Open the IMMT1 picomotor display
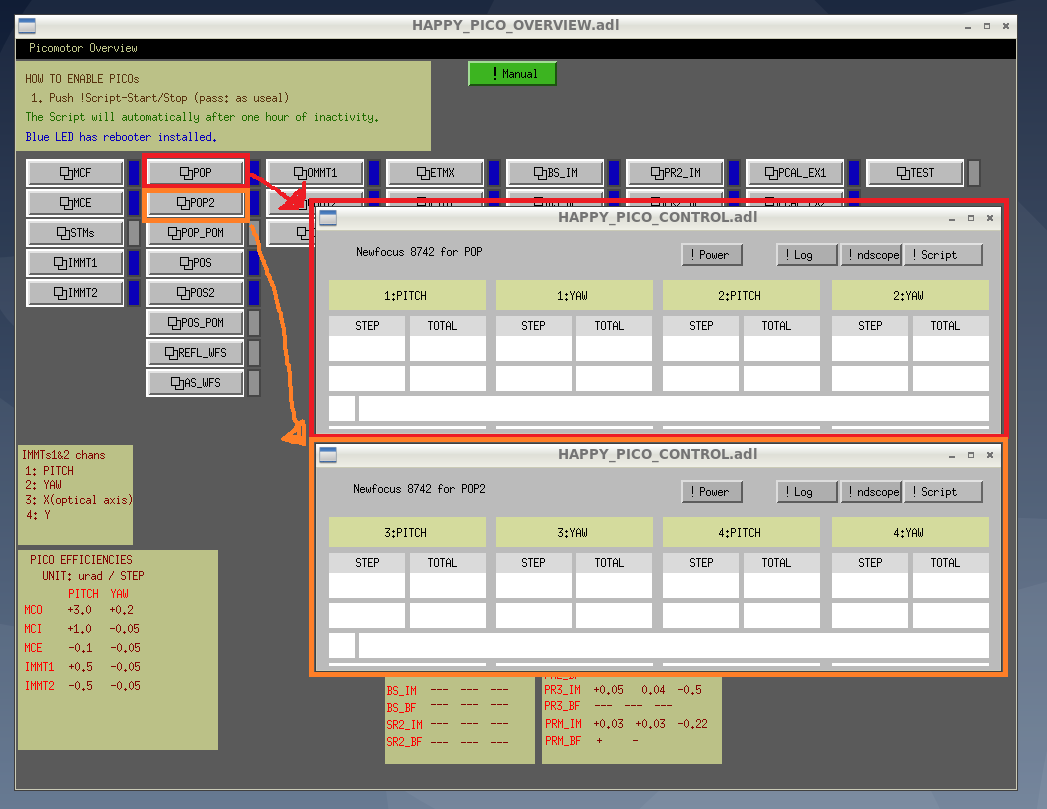The image size is (1047, 809). pos(75,263)
